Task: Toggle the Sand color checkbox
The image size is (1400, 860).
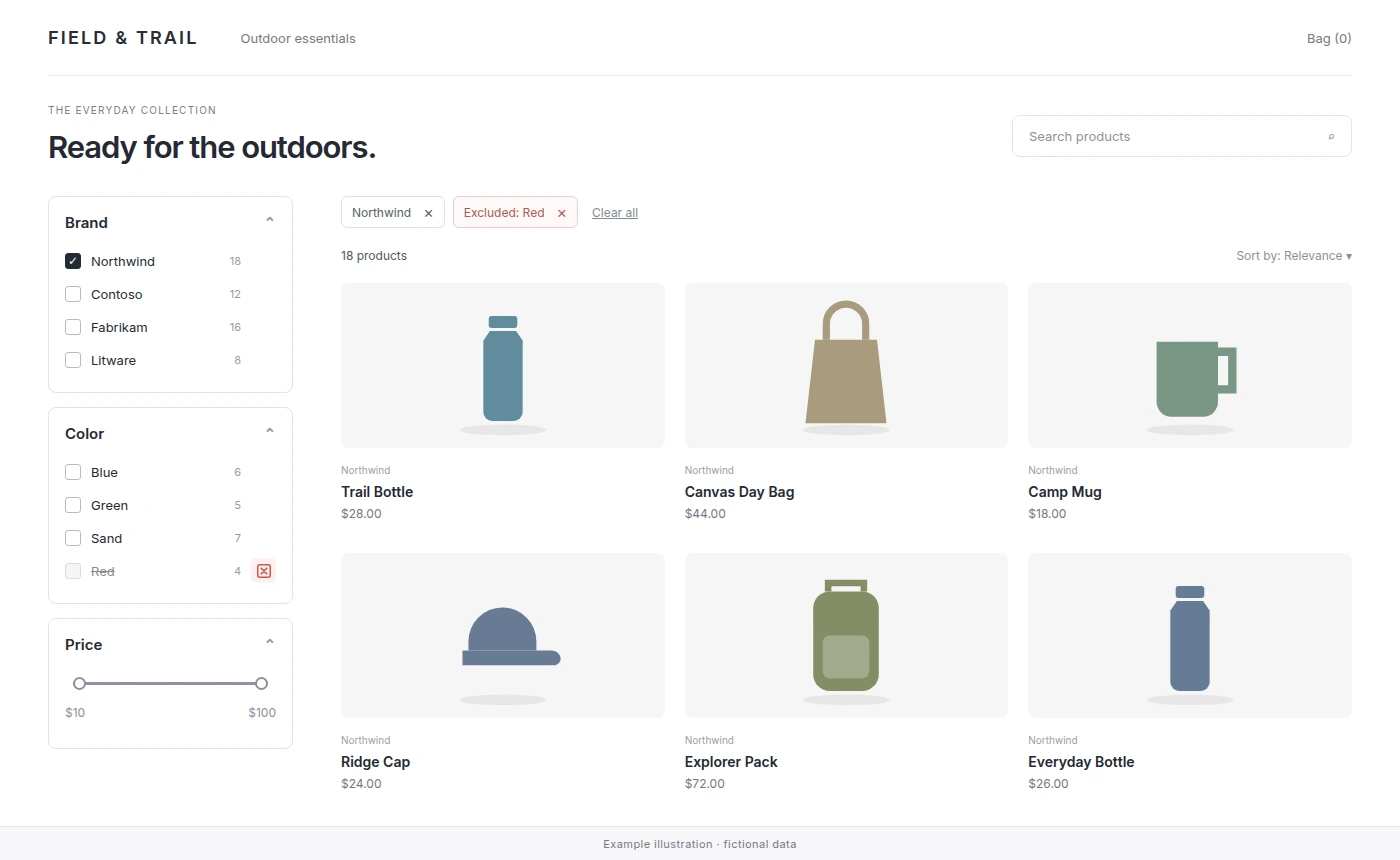Action: (73, 538)
